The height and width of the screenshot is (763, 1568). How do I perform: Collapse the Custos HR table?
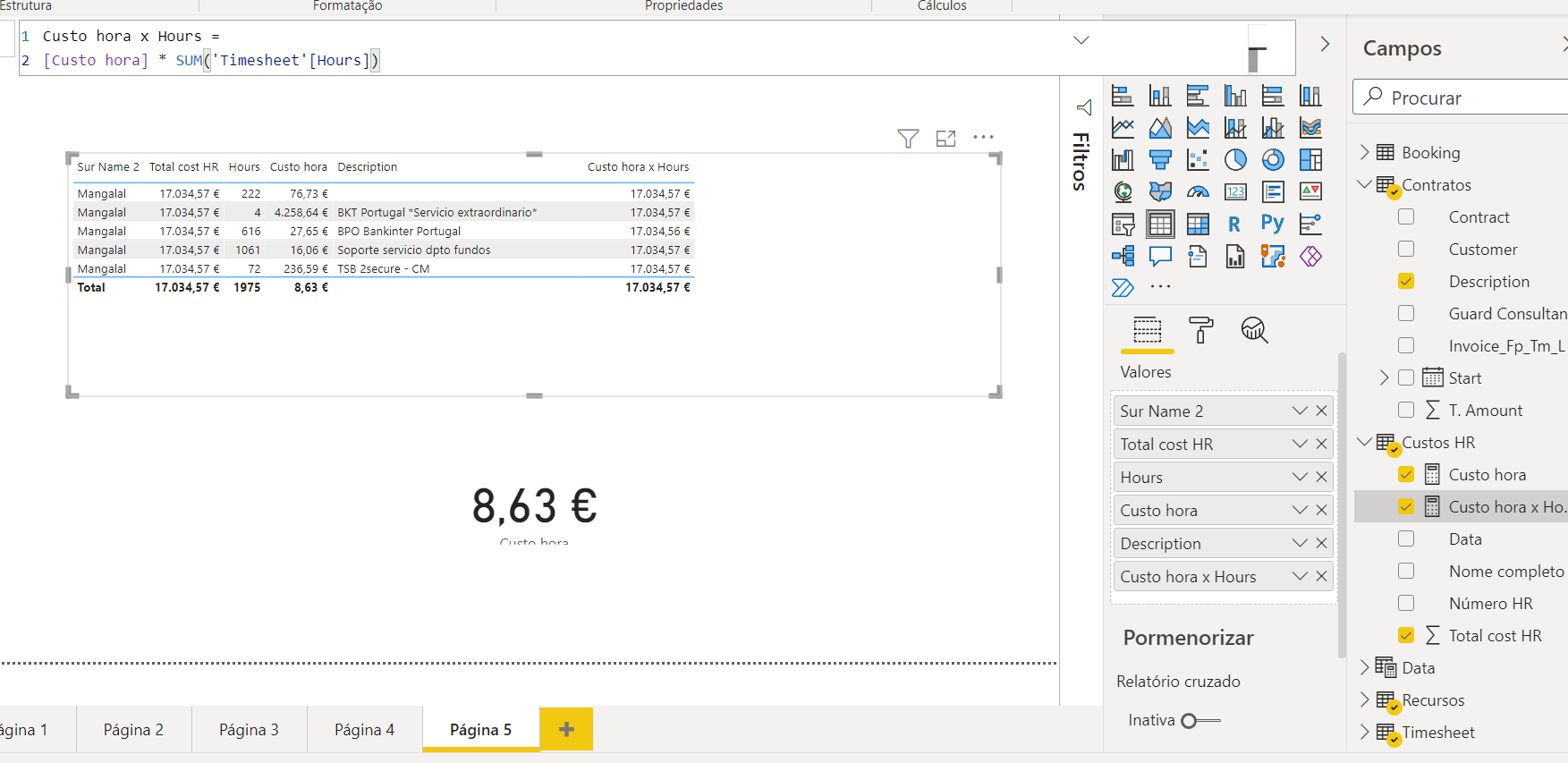(x=1364, y=443)
